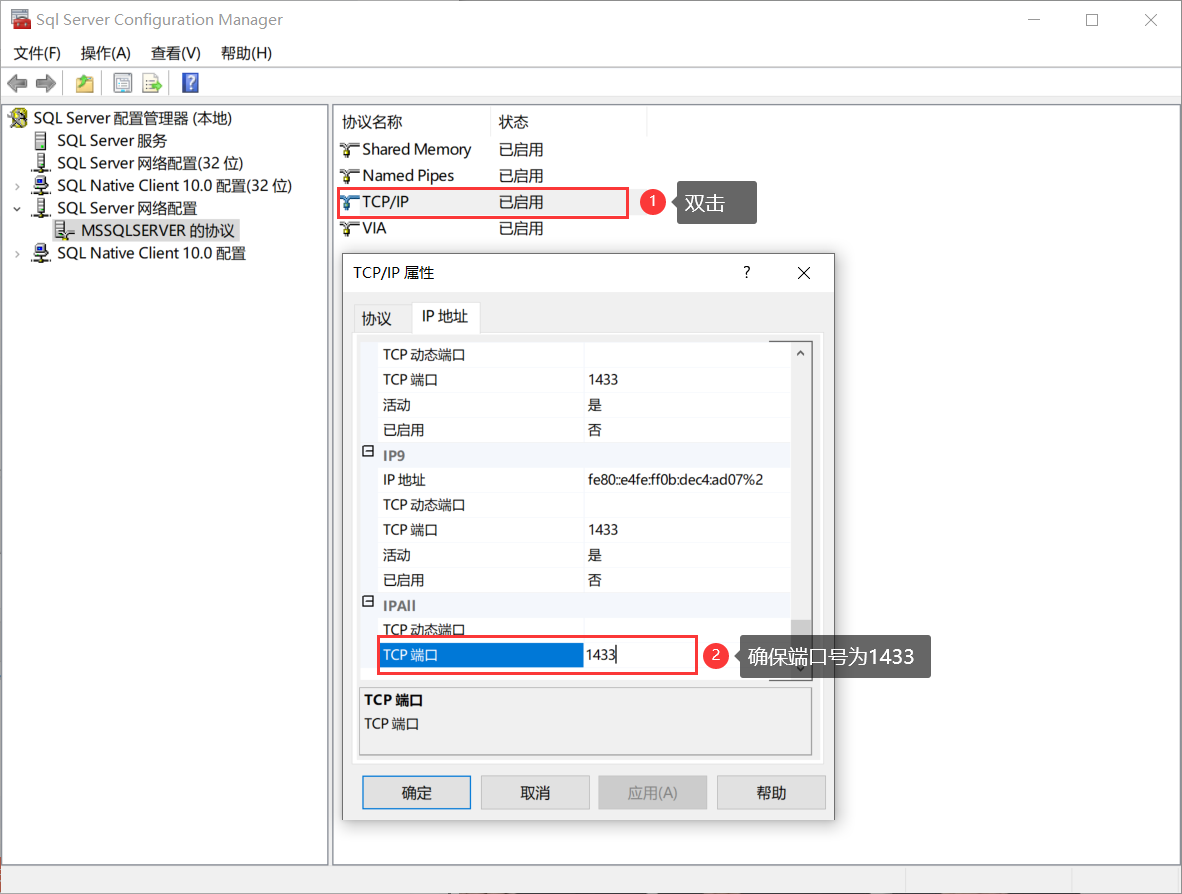Click the VIA protocol icon
Viewport: 1182px width, 894px height.
[348, 228]
